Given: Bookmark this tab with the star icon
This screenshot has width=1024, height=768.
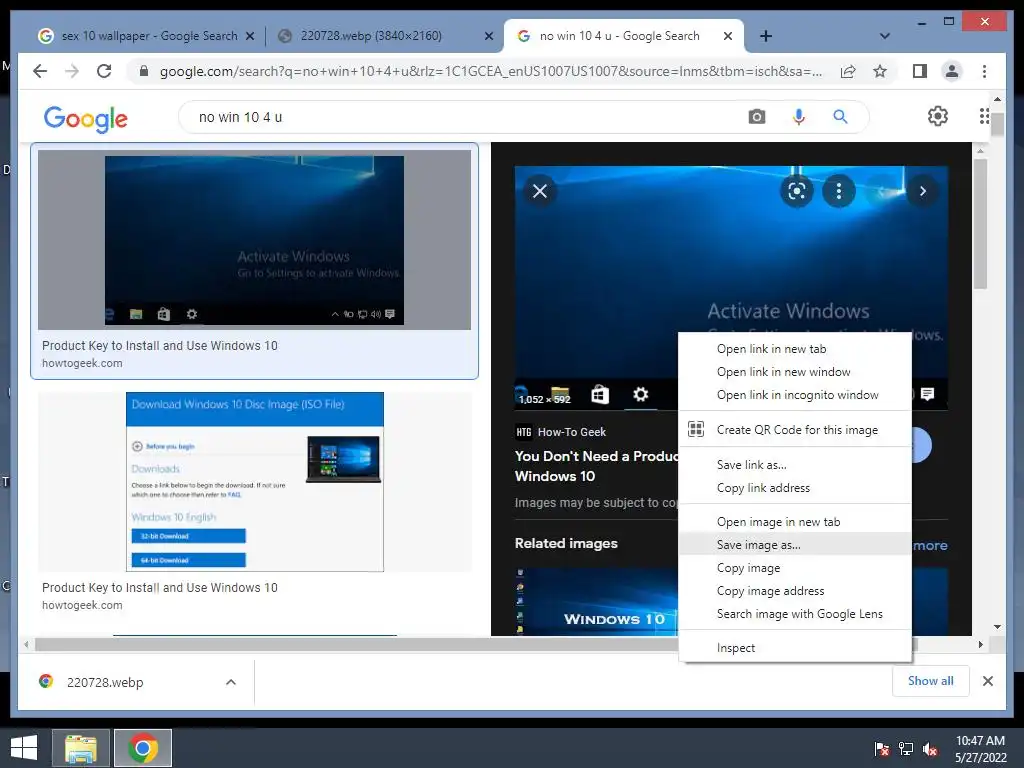Looking at the screenshot, I should click(x=880, y=71).
